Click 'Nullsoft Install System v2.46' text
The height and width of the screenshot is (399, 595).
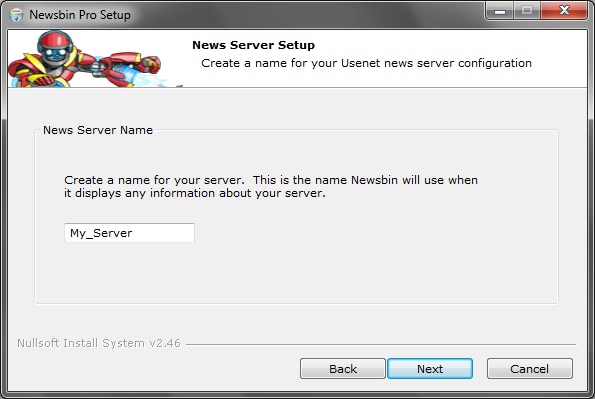(x=99, y=343)
